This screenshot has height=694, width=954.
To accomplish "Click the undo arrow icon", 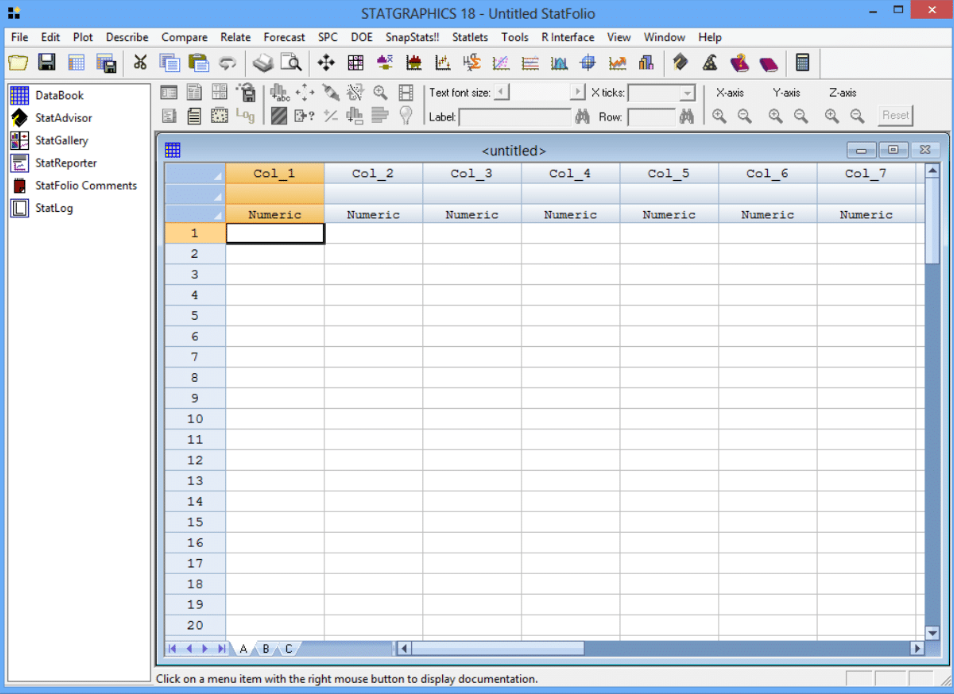I will 228,63.
